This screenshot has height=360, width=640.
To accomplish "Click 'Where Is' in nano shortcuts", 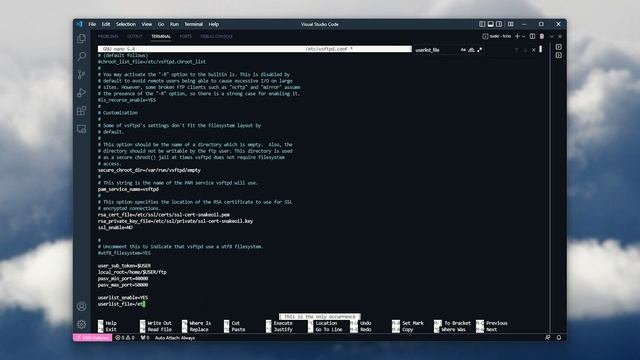I will [200, 323].
